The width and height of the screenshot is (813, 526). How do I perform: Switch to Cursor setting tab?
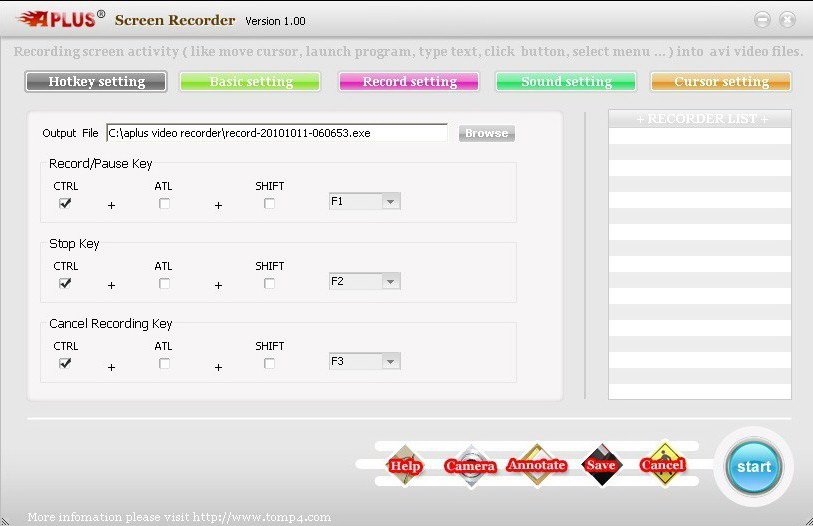click(721, 81)
